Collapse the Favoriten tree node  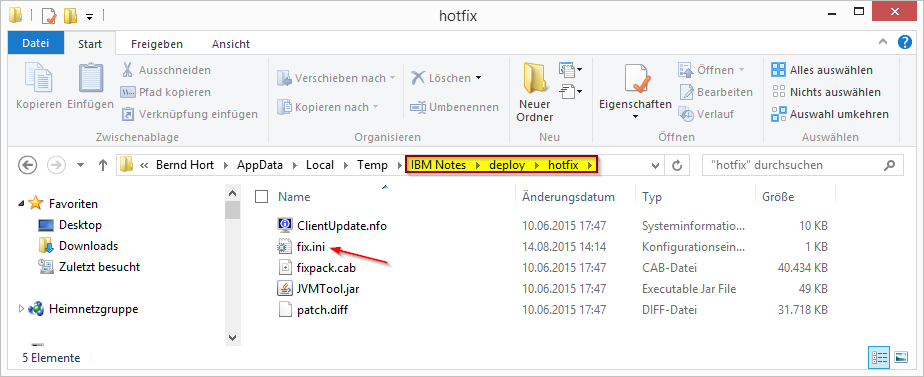21,204
